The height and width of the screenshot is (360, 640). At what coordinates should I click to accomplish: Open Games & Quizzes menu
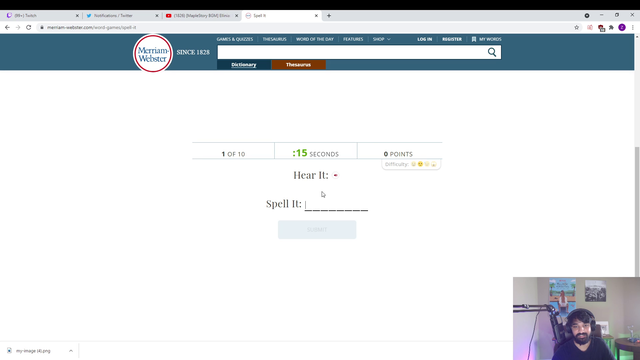(x=235, y=39)
